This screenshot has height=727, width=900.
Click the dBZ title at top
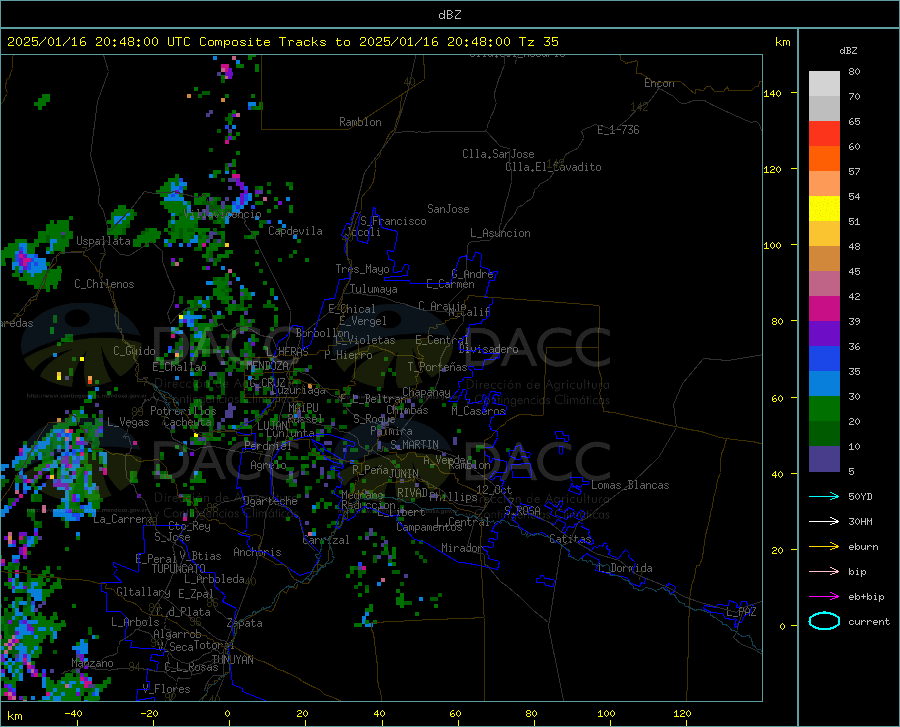pos(449,15)
